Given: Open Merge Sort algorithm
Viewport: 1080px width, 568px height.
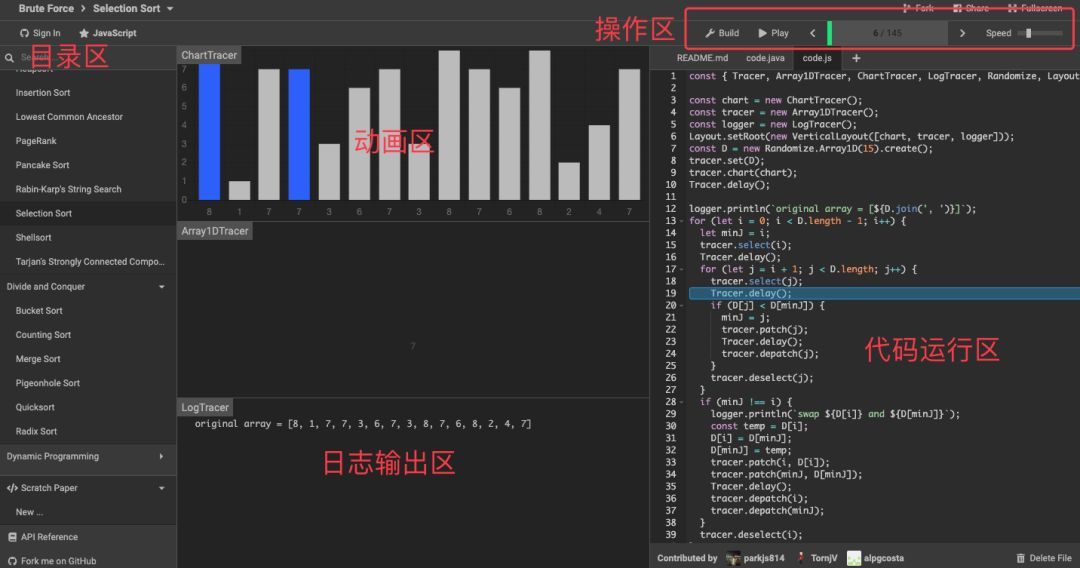Looking at the screenshot, I should [x=88, y=359].
